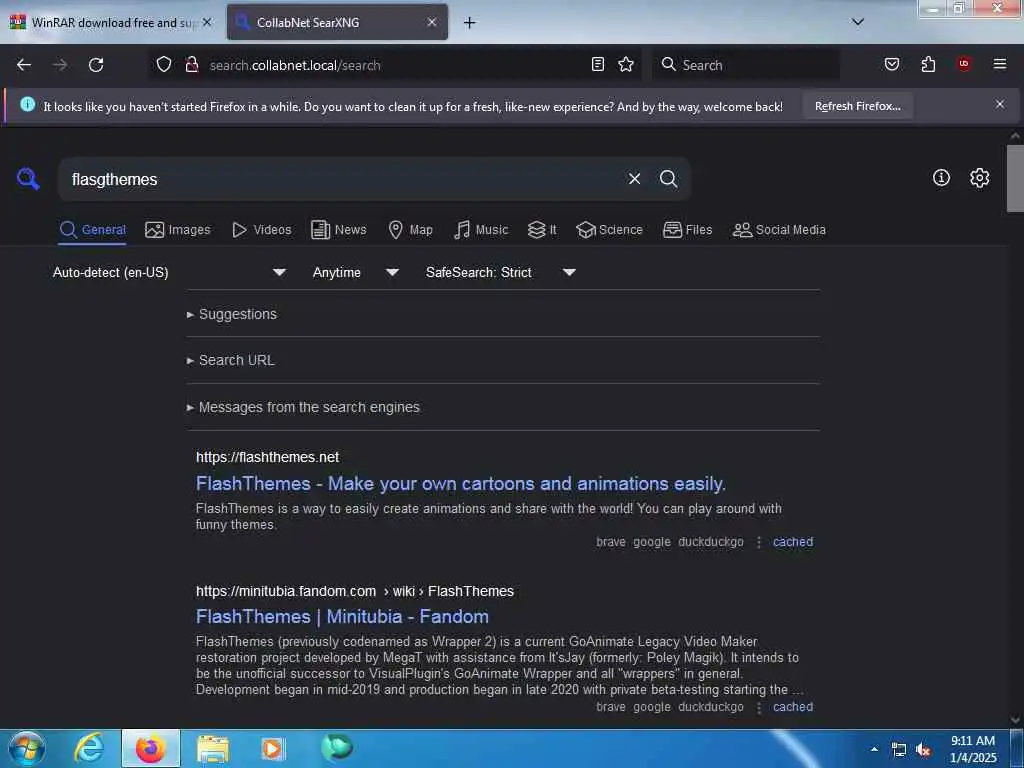
Task: Submit search with magnifier button
Action: 668,179
